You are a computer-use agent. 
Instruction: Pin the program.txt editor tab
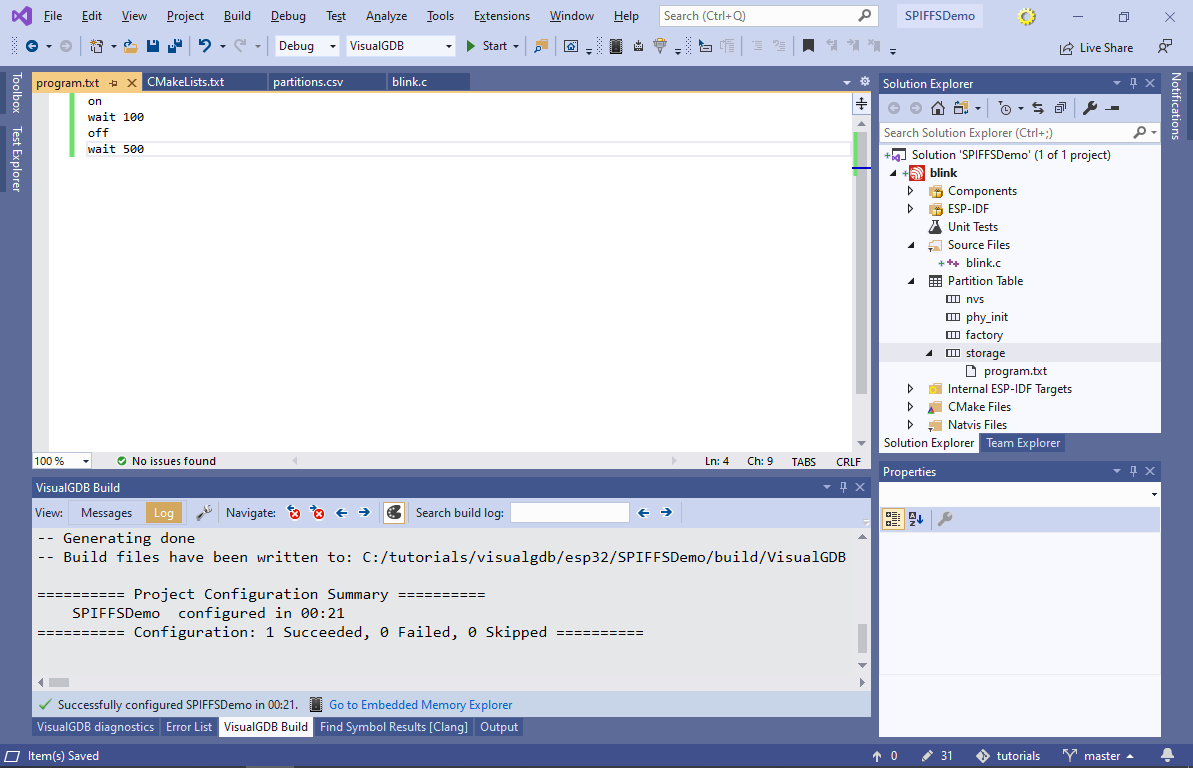(x=114, y=82)
